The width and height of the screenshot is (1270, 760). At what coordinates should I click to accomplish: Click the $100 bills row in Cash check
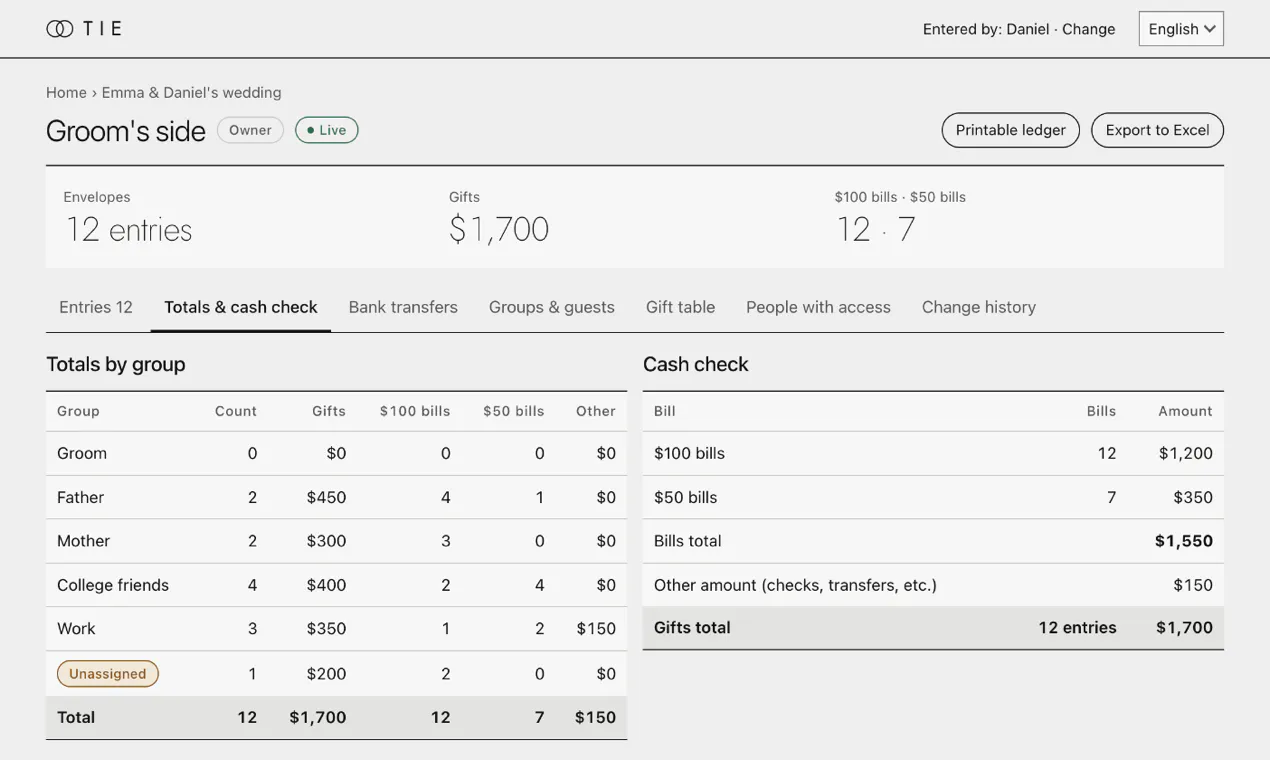pos(933,453)
